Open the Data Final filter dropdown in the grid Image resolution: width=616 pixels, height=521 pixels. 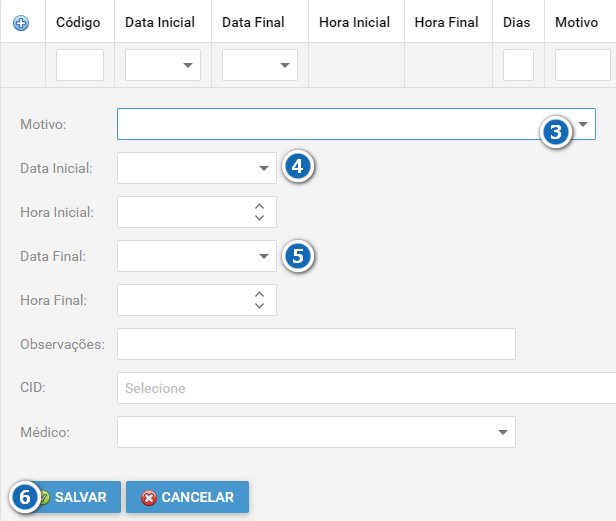point(285,65)
